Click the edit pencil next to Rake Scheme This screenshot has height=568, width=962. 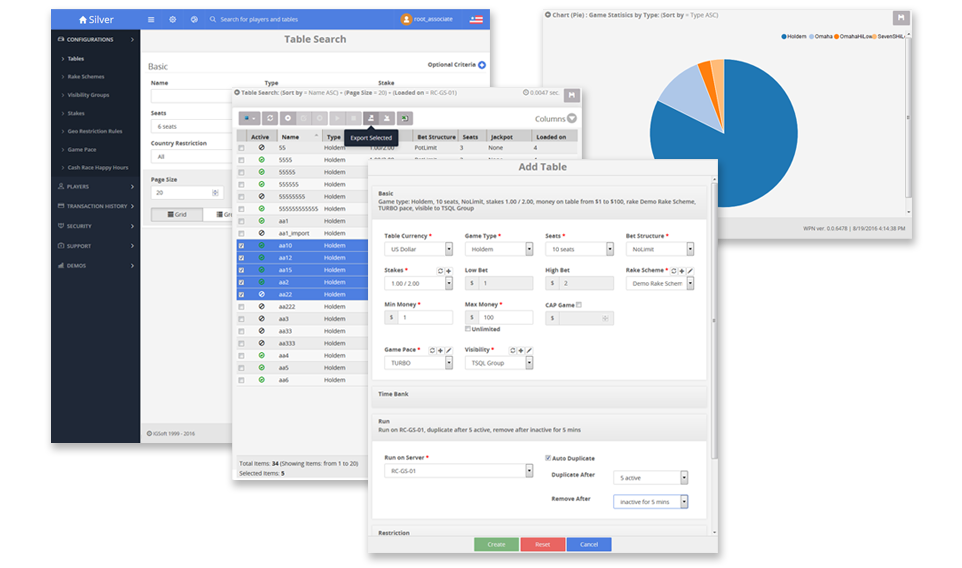[690, 271]
